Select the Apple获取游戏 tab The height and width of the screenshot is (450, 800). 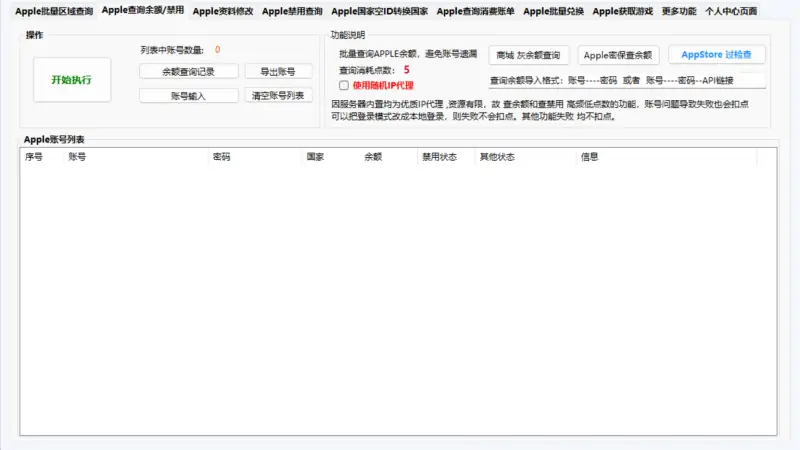point(623,11)
